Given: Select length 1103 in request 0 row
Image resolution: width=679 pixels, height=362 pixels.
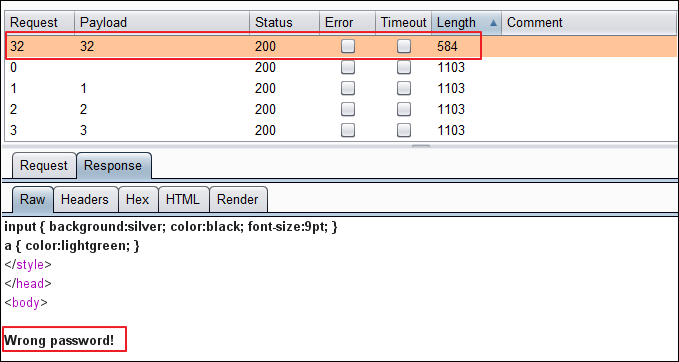Looking at the screenshot, I should pyautogui.click(x=451, y=68).
